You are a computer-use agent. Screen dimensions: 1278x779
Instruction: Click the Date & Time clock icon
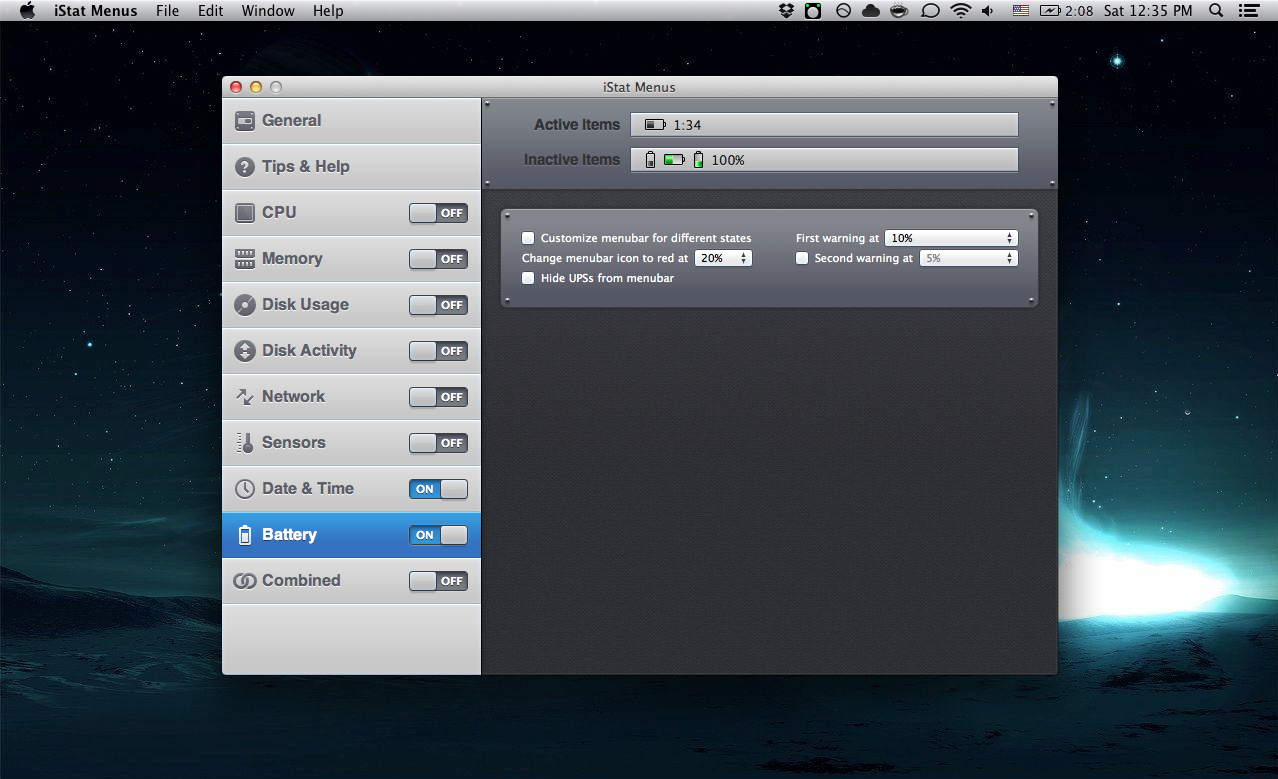point(245,489)
